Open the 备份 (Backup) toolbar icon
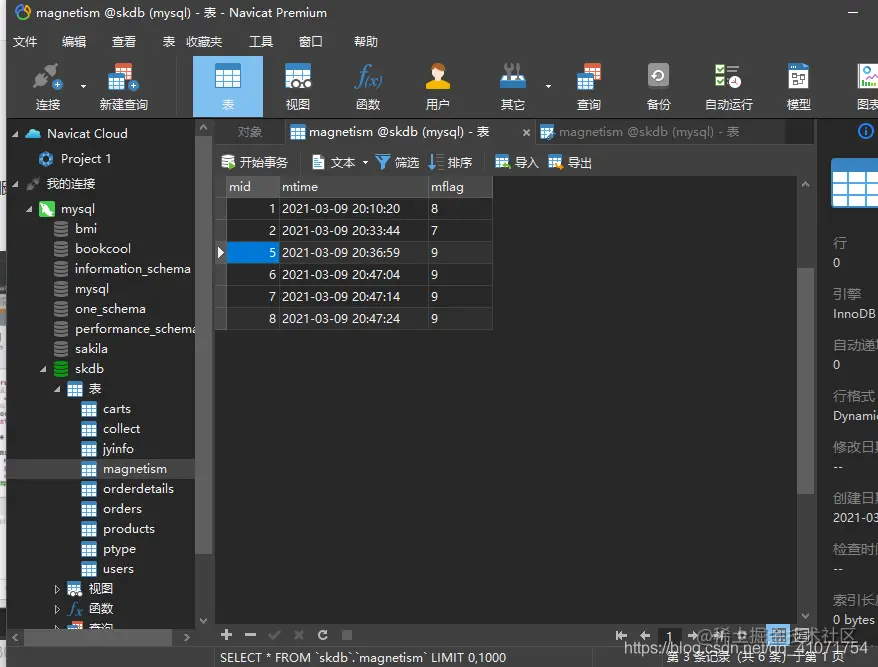This screenshot has width=878, height=667. [658, 87]
